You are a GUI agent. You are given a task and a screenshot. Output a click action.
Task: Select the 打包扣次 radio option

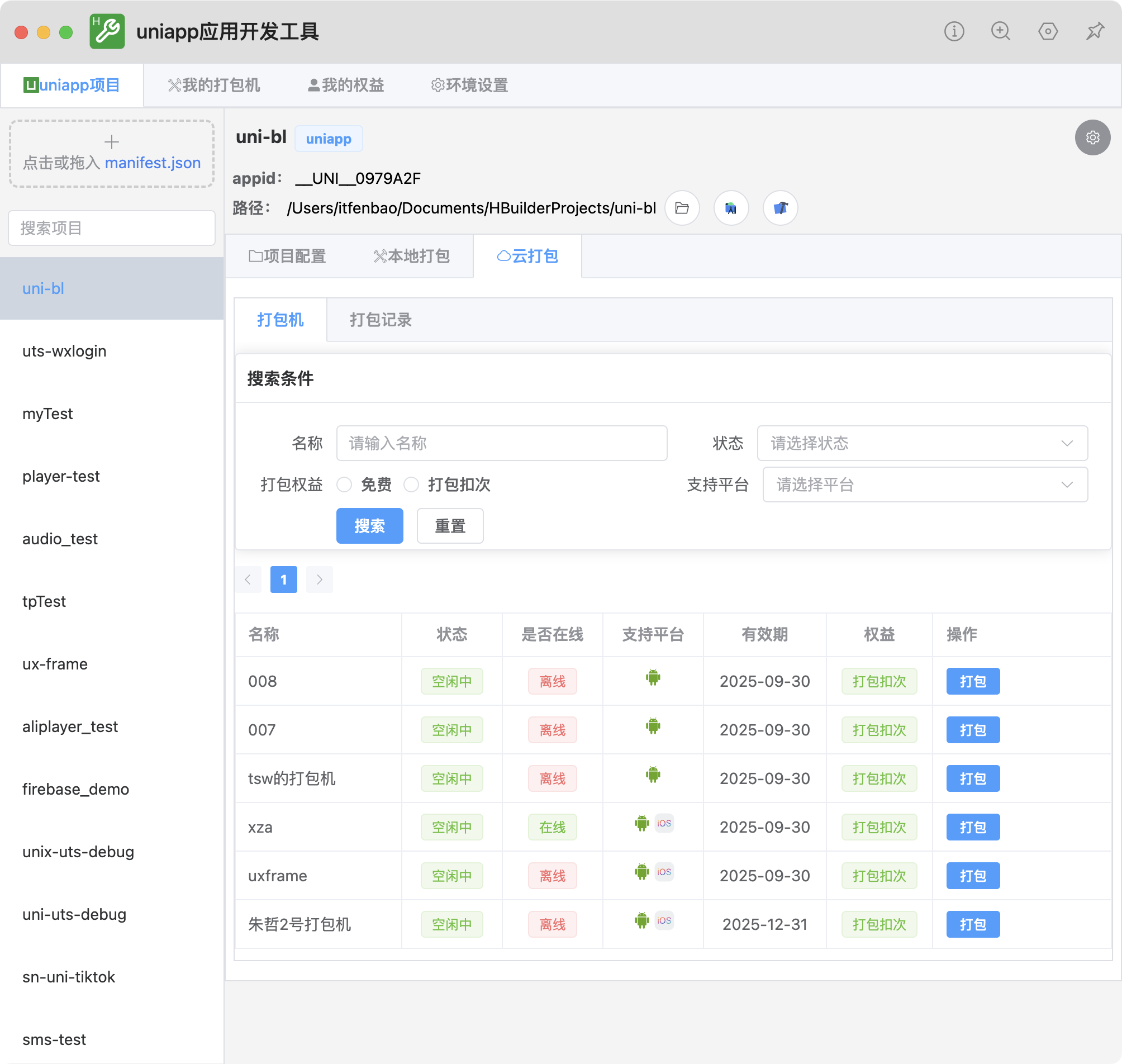[x=411, y=485]
